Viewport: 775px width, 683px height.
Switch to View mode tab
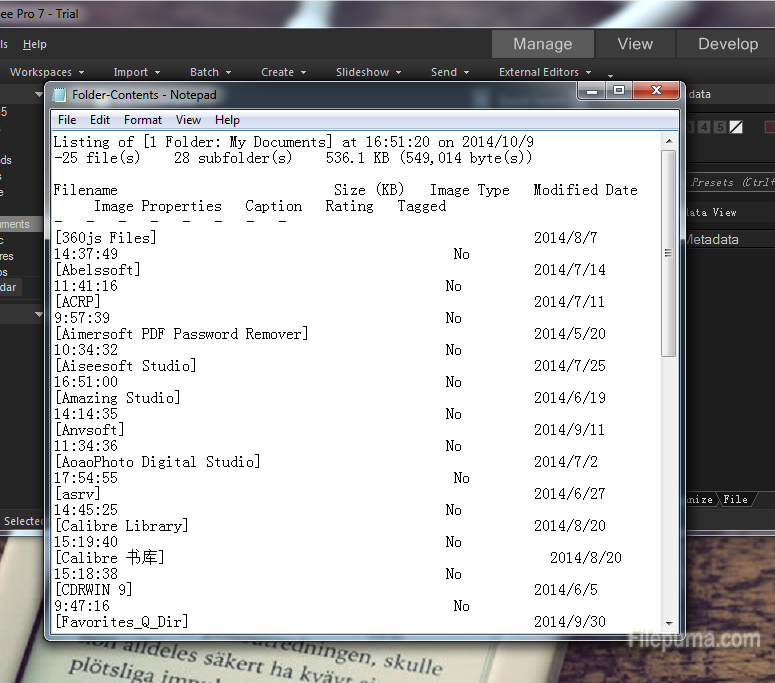[635, 44]
